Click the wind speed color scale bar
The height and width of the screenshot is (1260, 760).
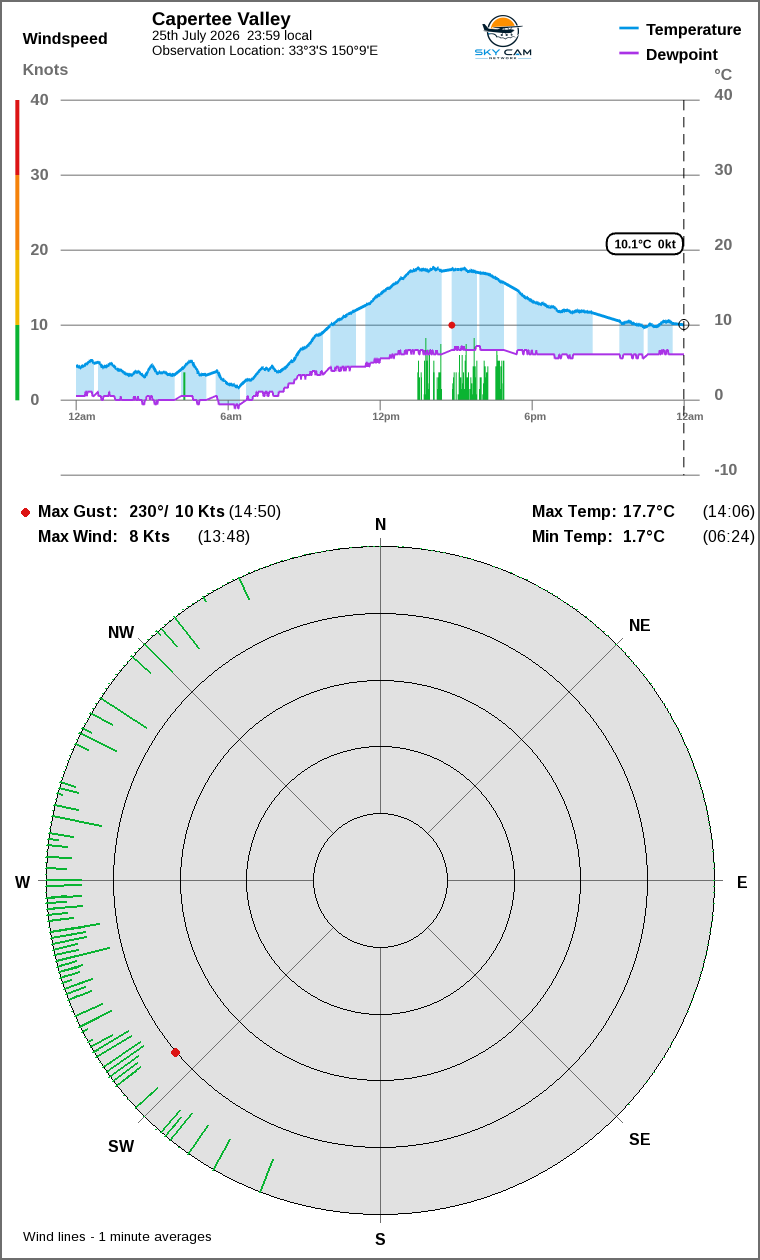tap(17, 250)
